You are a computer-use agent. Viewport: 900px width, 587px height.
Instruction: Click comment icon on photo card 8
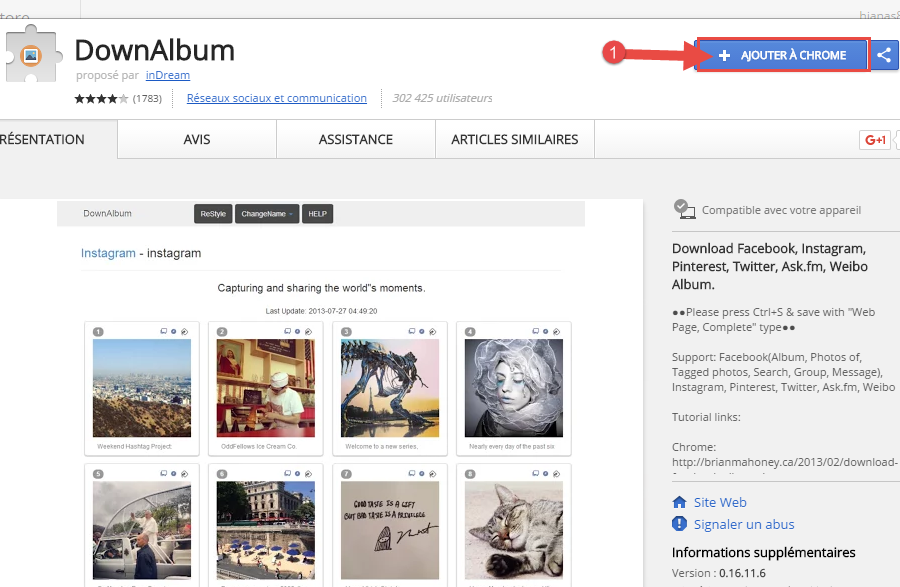point(536,474)
